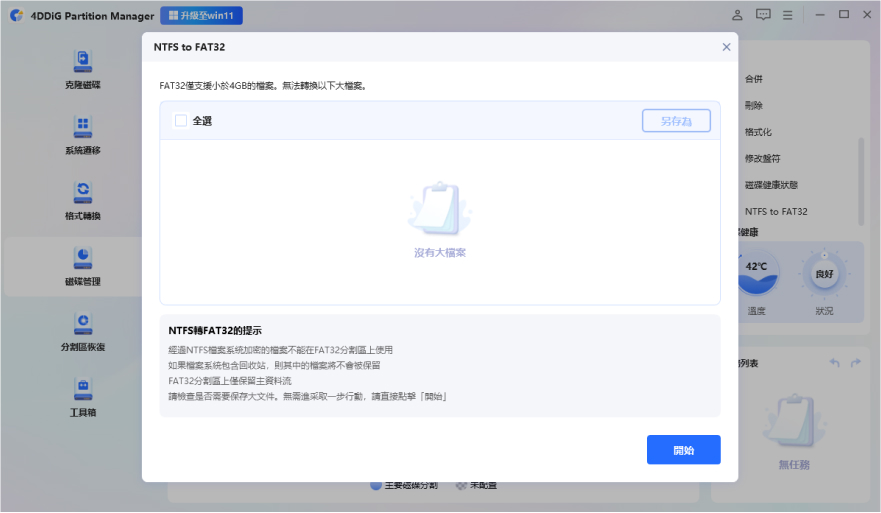Open the feedback chat icon

point(763,15)
